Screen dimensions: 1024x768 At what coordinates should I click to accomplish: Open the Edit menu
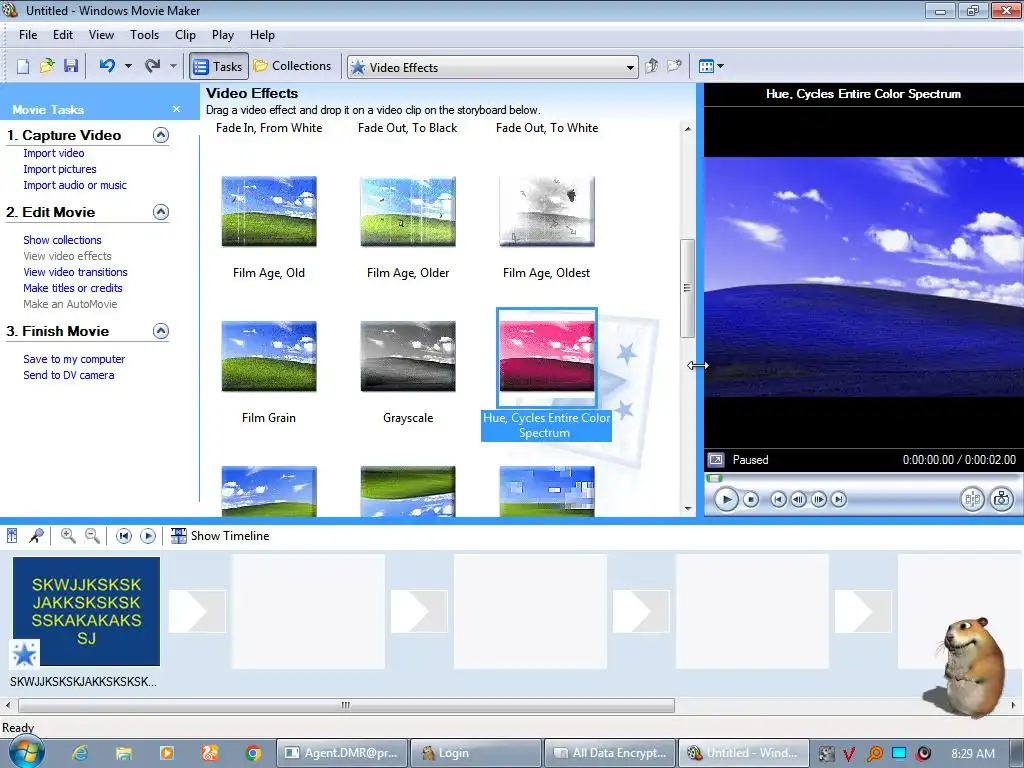point(63,35)
